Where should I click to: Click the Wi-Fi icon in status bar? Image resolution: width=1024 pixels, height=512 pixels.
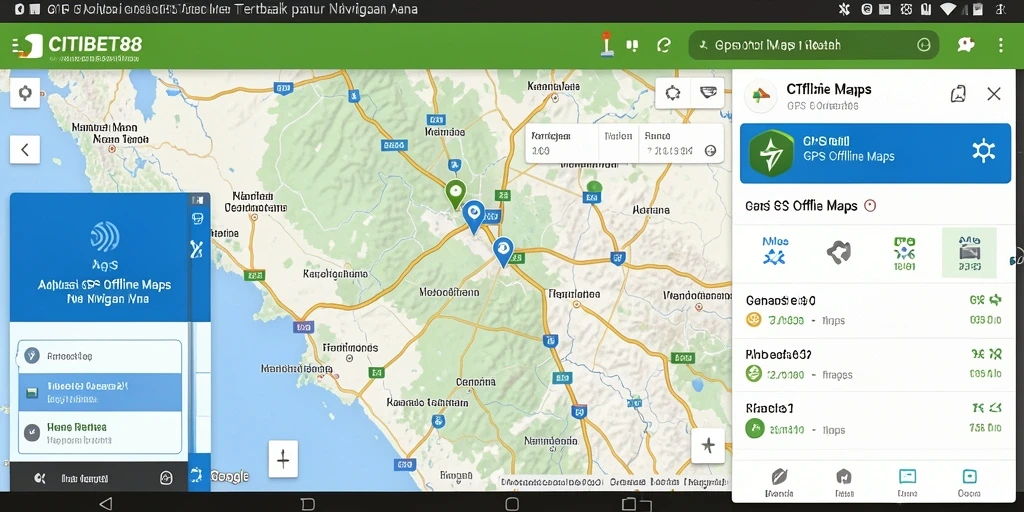[x=948, y=9]
